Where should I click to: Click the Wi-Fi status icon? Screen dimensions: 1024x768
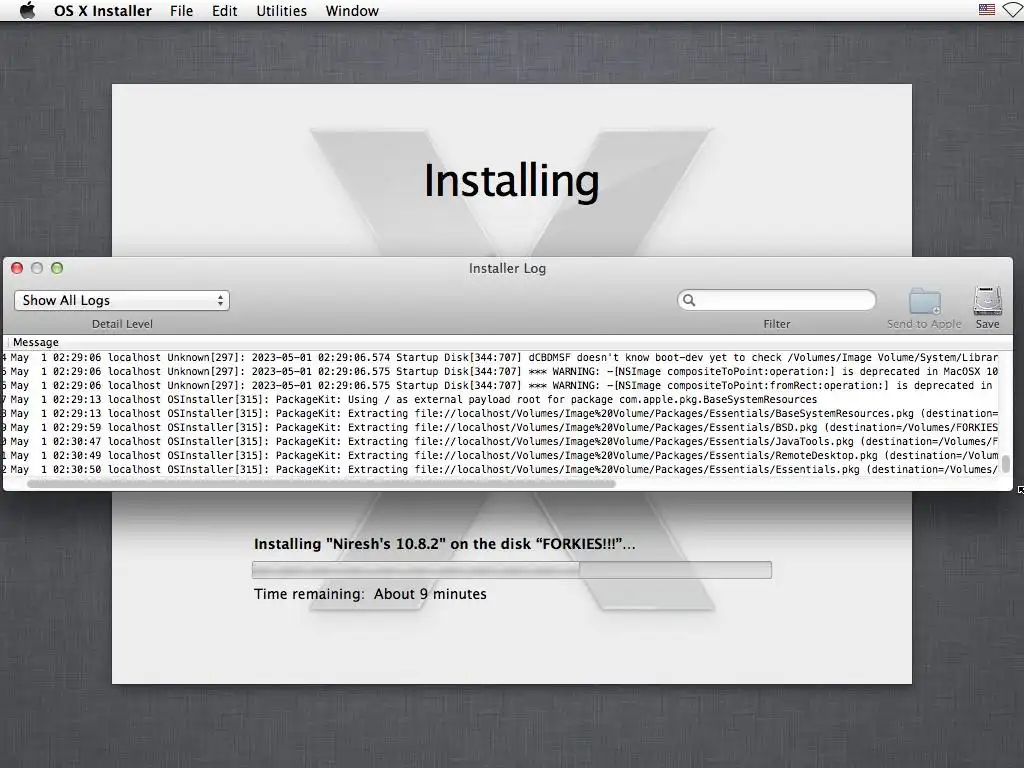[x=1014, y=10]
